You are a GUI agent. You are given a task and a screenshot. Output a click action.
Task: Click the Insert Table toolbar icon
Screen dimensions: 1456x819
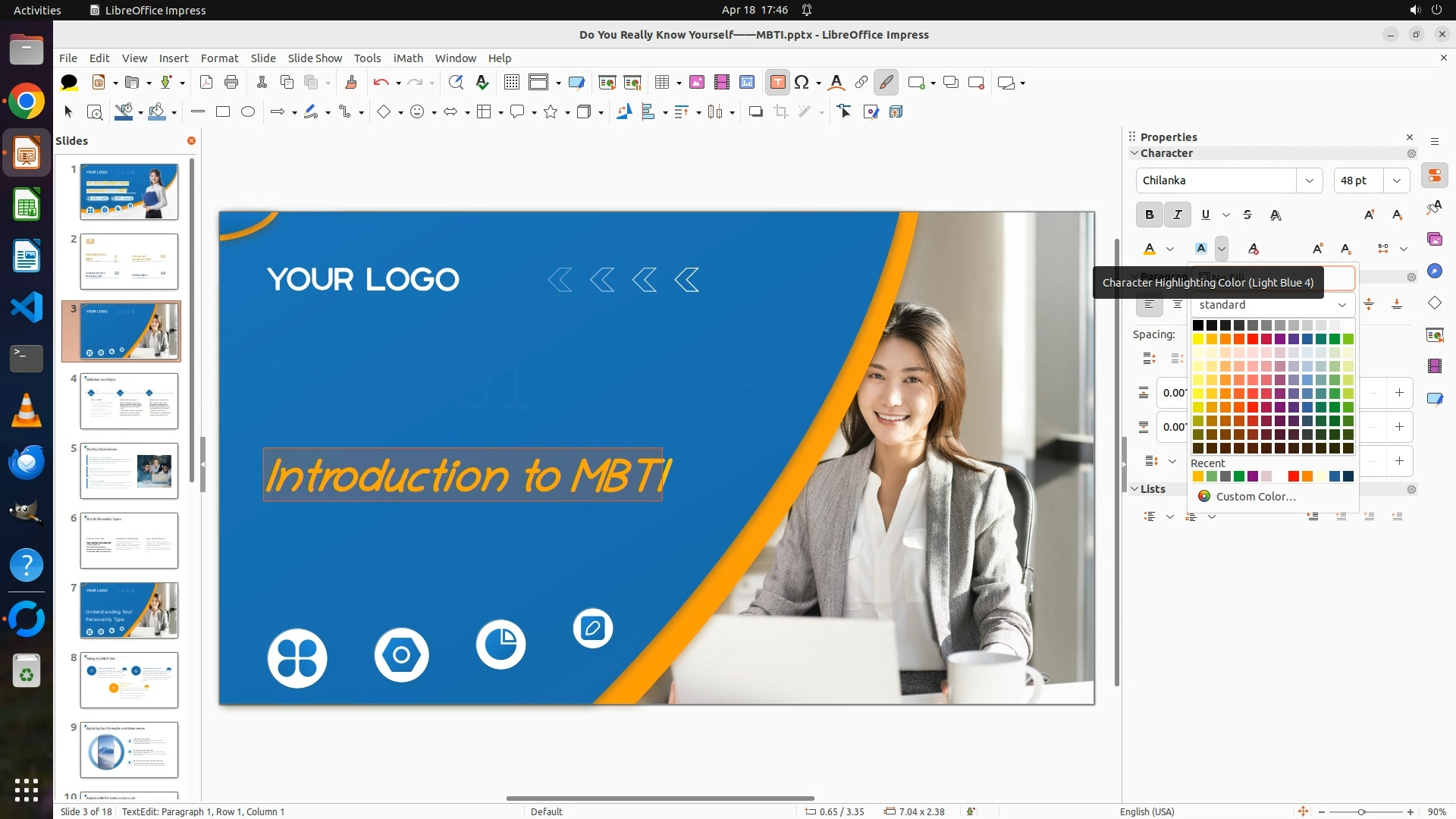(662, 83)
